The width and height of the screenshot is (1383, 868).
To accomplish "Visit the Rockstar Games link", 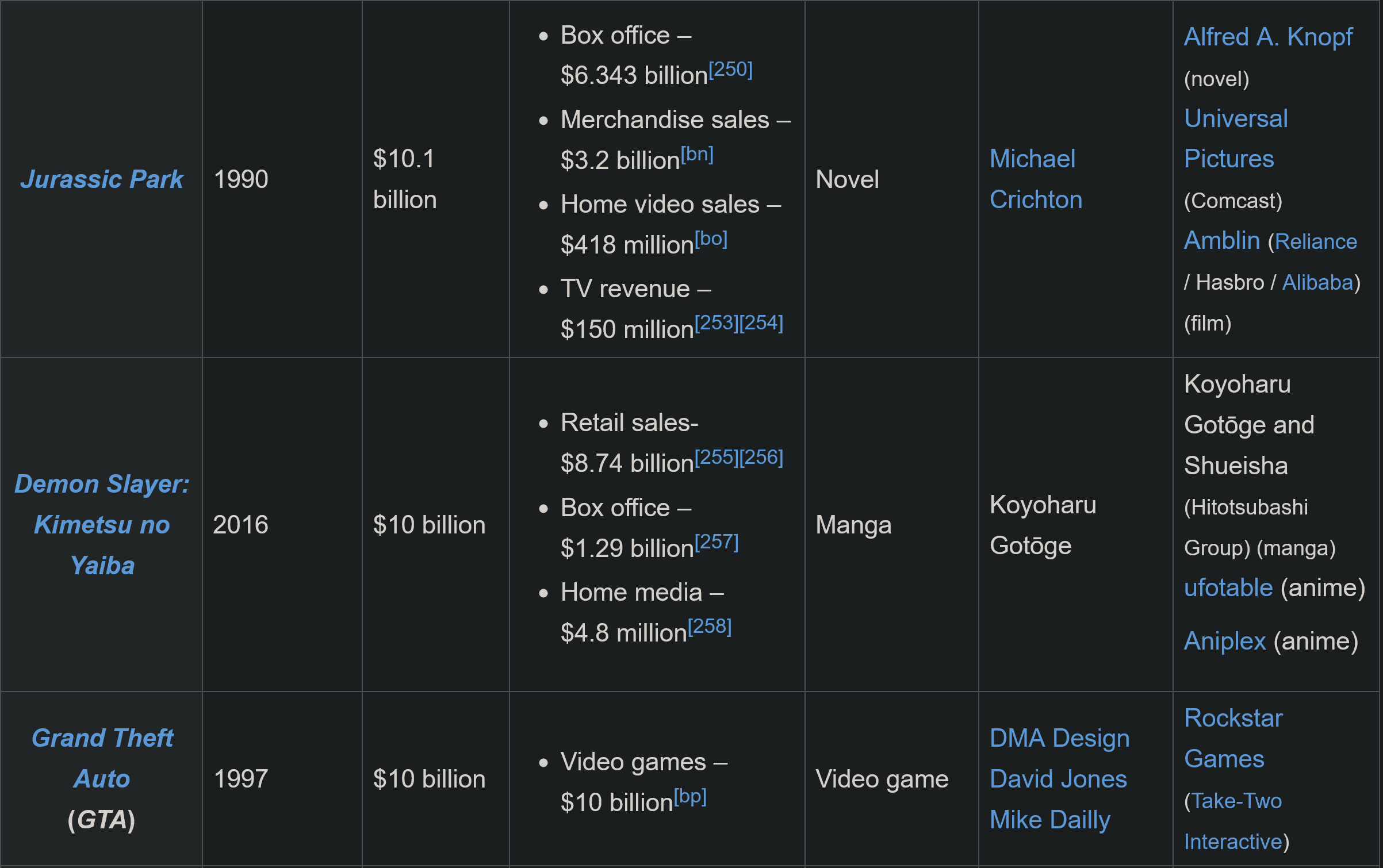I will (x=1233, y=738).
